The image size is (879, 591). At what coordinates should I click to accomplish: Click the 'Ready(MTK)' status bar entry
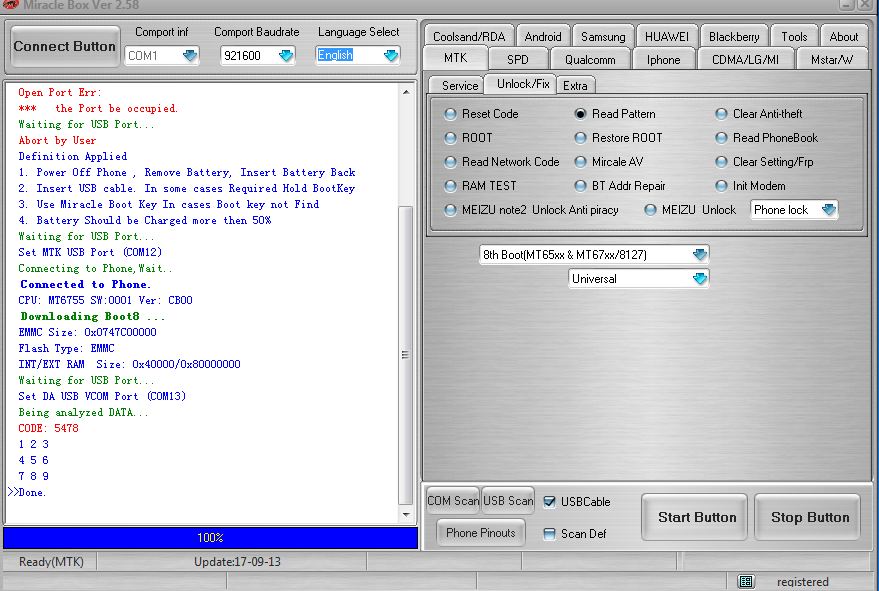51,562
